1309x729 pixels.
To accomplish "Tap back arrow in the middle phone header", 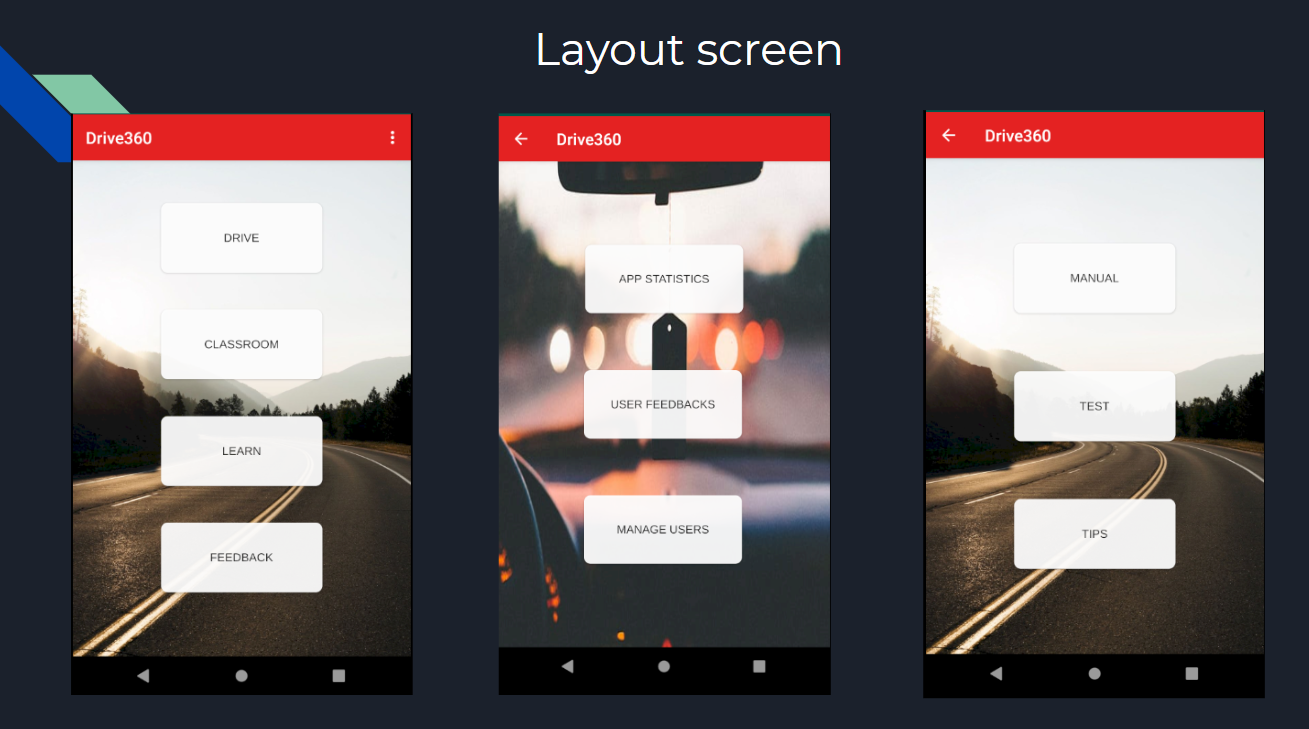I will point(521,139).
